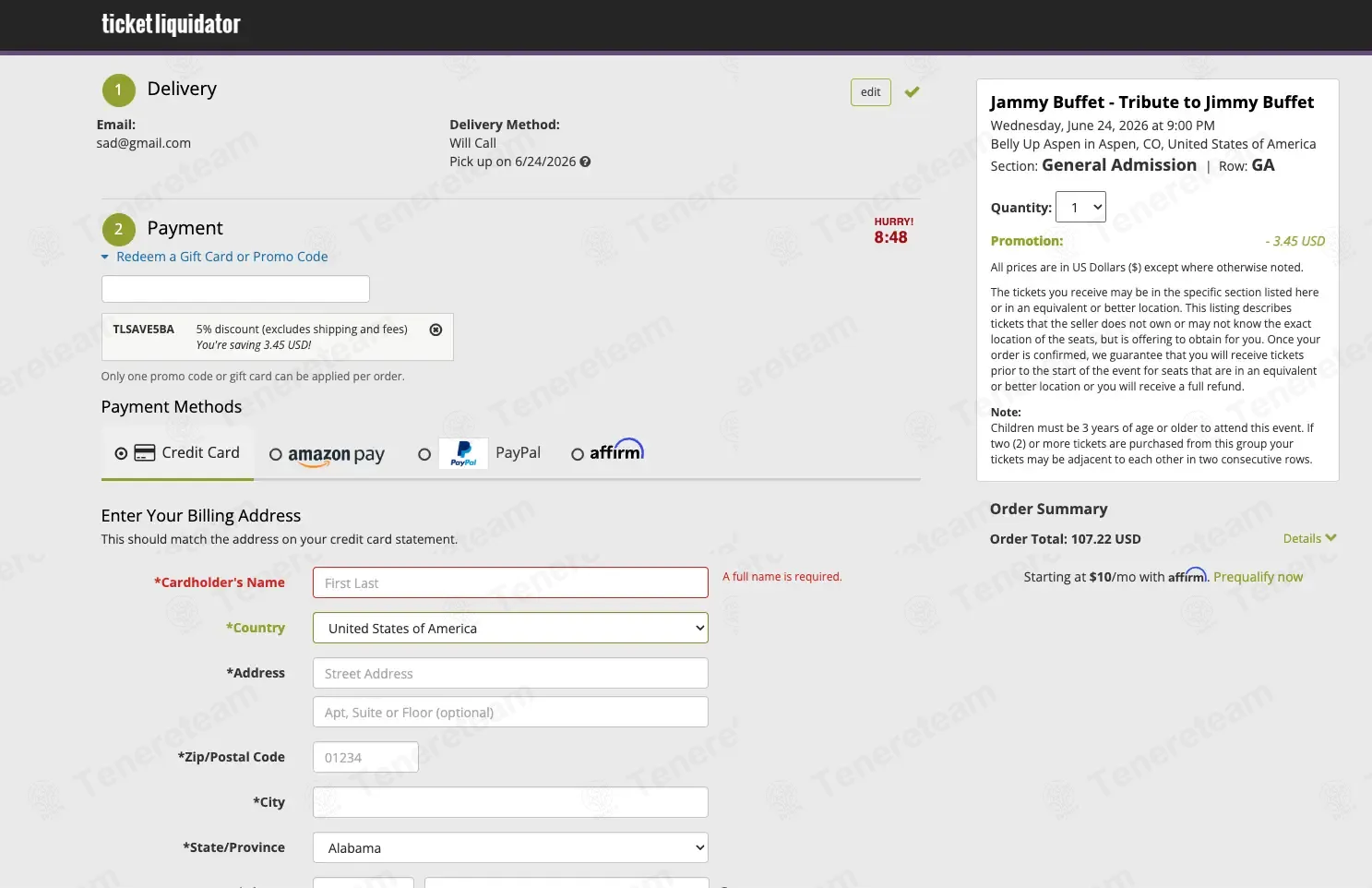Screen dimensions: 1372x888
Task: Open the State/Province dropdown
Action: point(510,847)
